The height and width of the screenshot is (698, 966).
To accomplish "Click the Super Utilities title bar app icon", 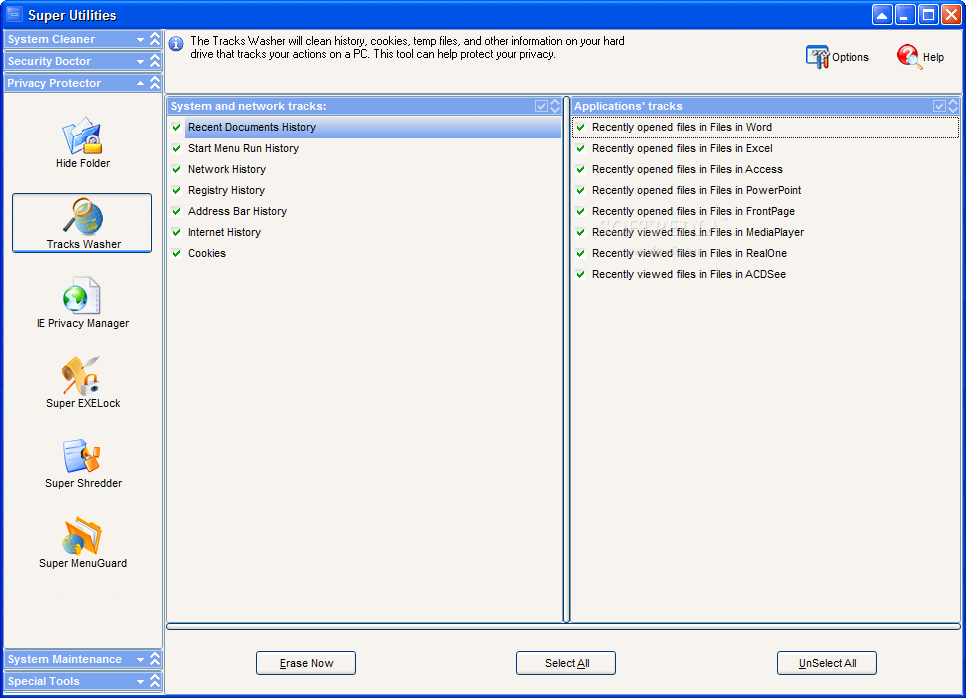I will click(15, 14).
